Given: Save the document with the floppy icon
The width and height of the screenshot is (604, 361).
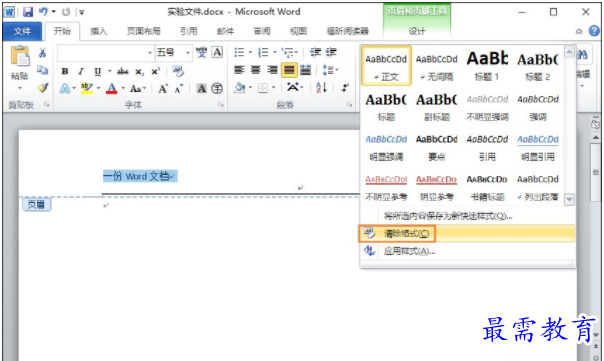Looking at the screenshot, I should 28,12.
